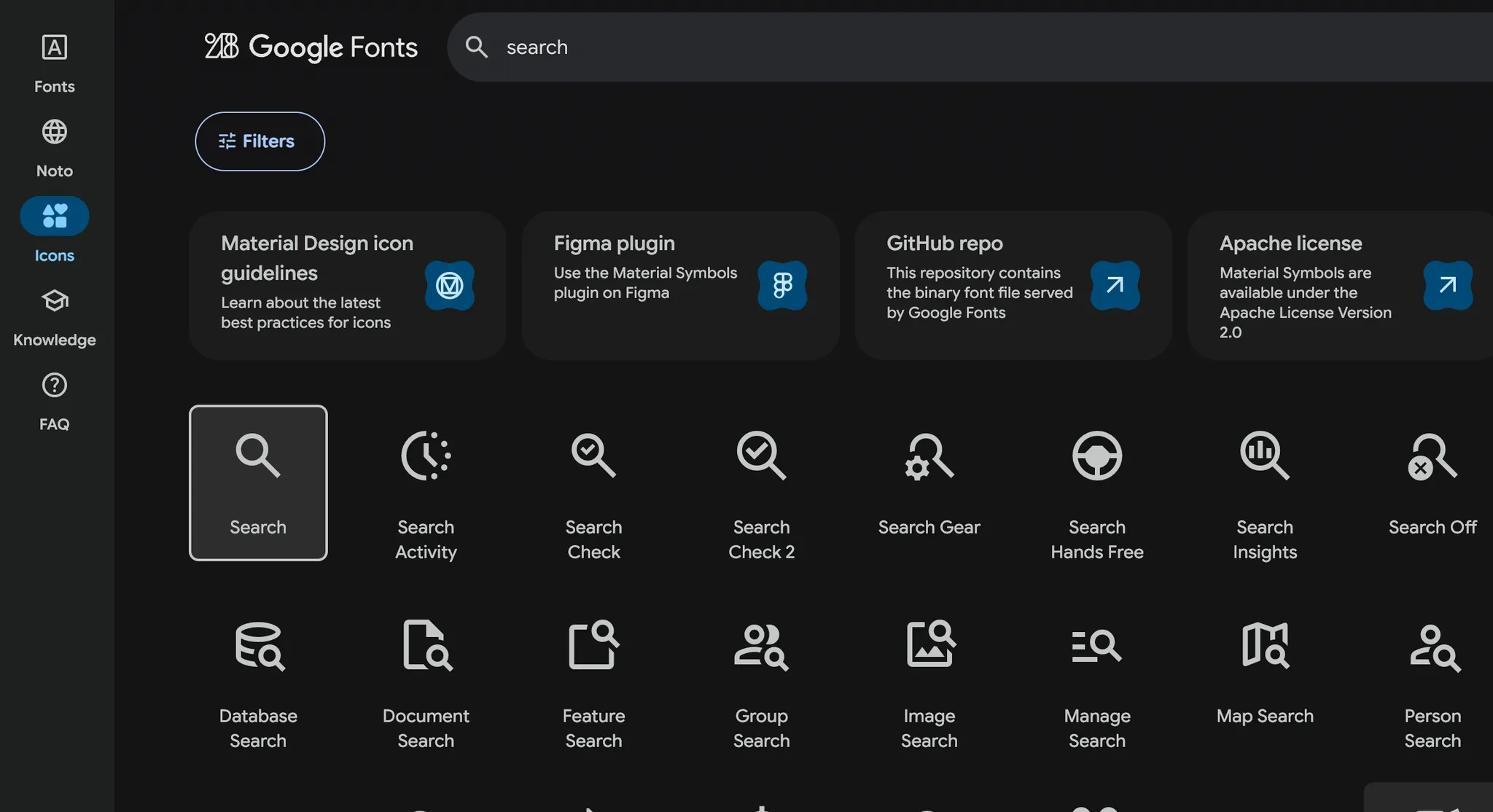Select the Search Activity icon
This screenshot has height=812, width=1493.
pyautogui.click(x=426, y=483)
